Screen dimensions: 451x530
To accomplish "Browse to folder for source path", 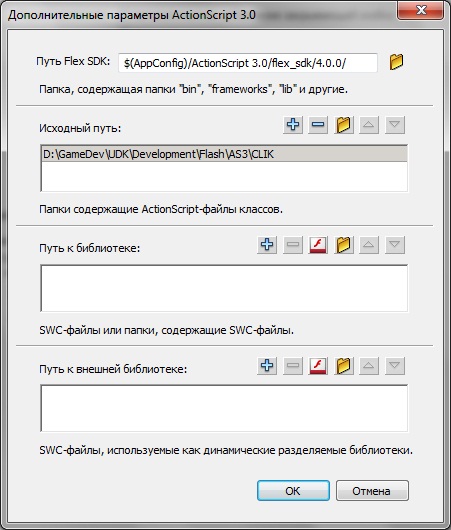I will (343, 125).
